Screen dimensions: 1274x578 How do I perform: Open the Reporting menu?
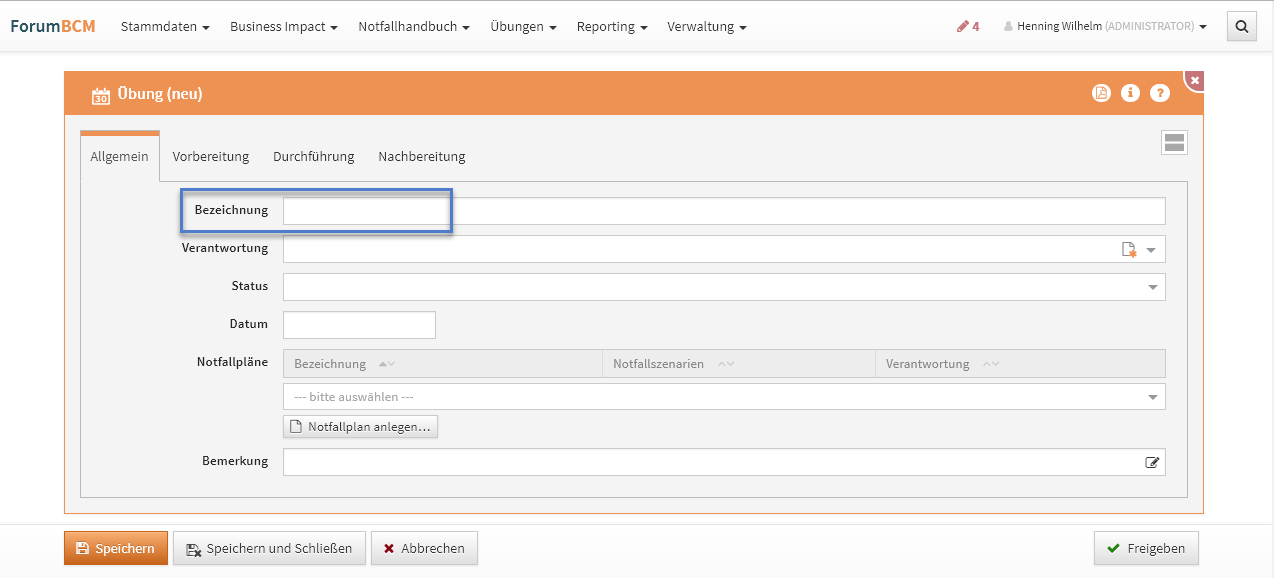611,27
